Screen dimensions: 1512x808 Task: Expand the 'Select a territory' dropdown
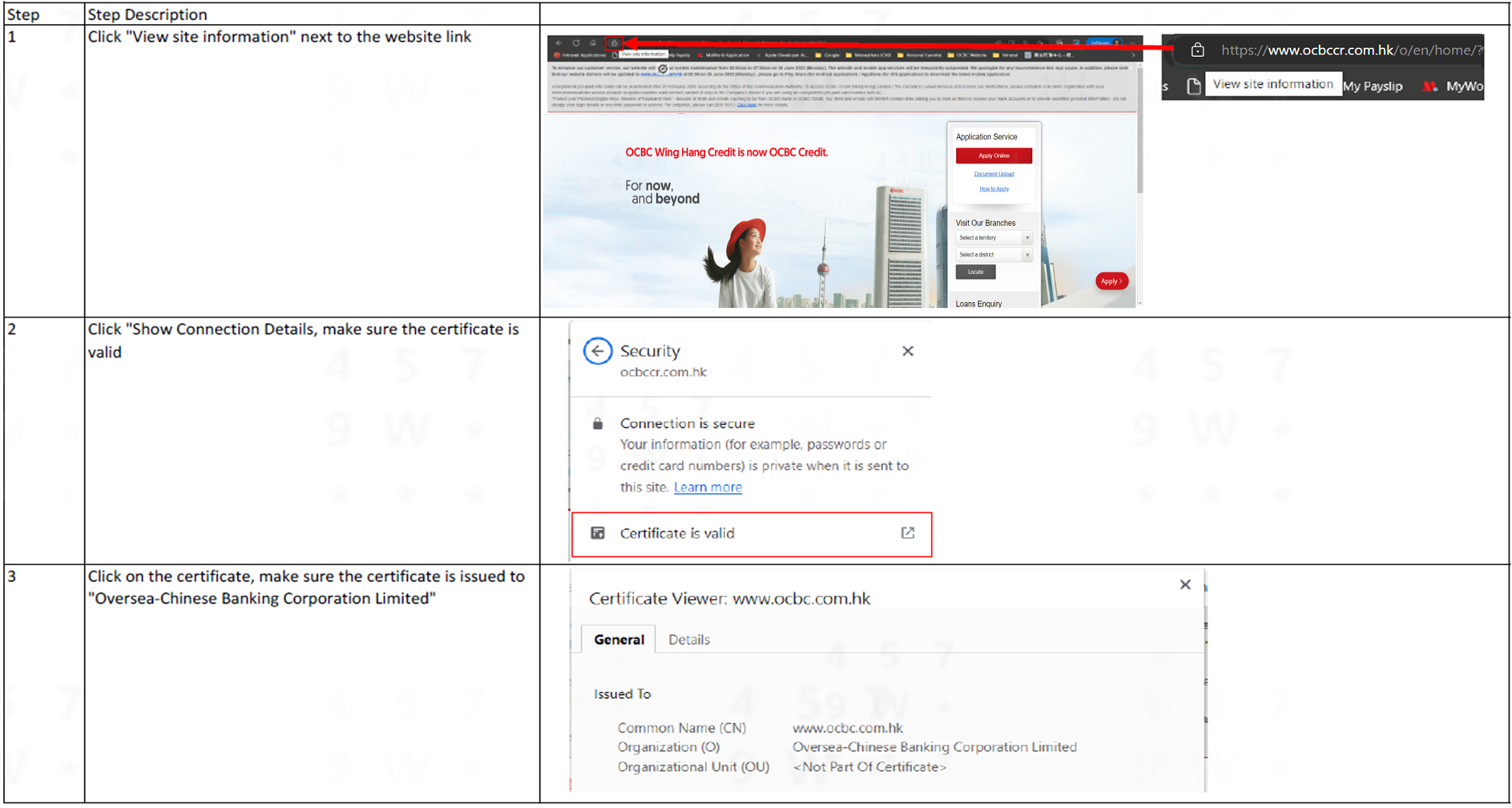pos(994,238)
